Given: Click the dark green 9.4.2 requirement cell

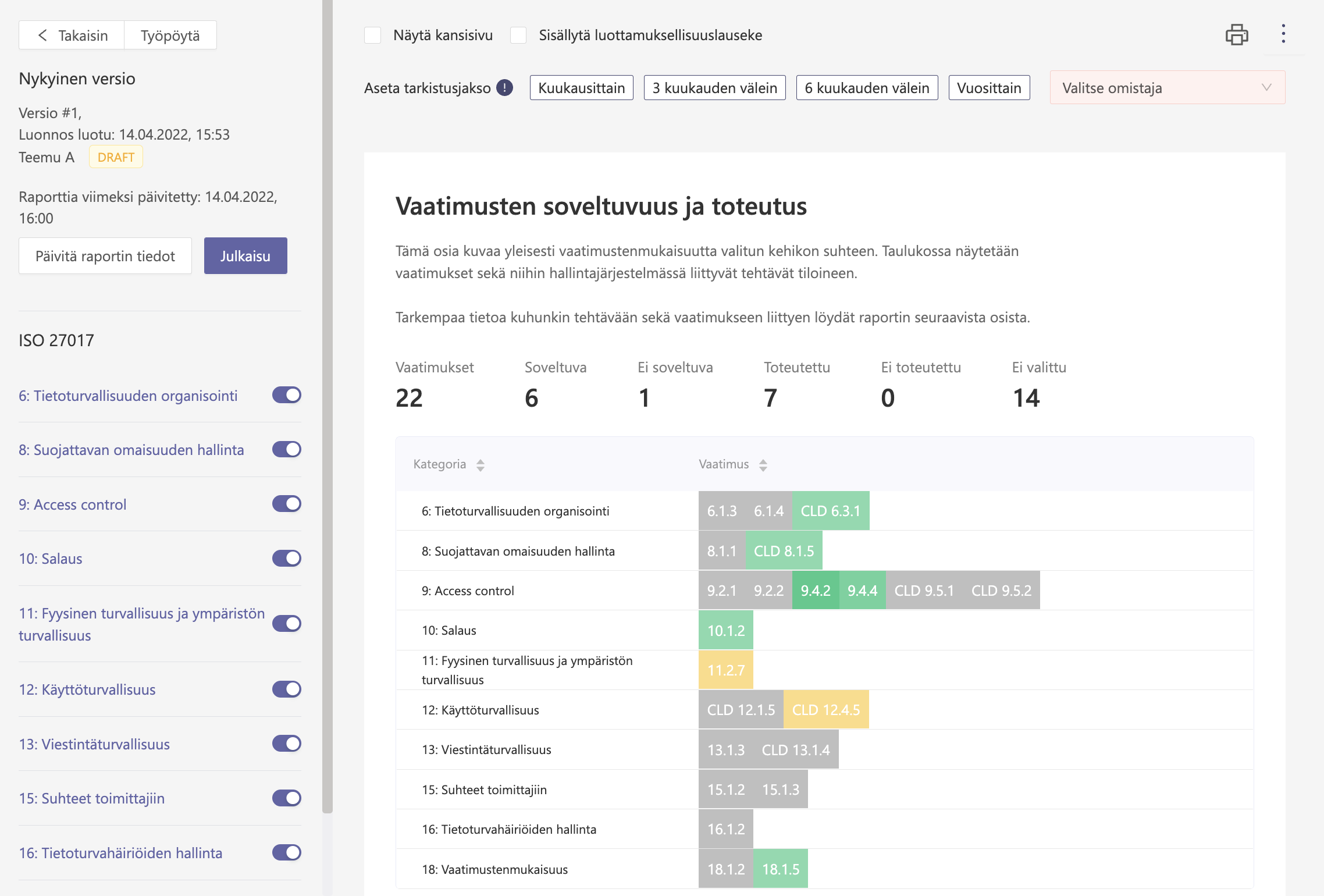Looking at the screenshot, I should point(815,591).
